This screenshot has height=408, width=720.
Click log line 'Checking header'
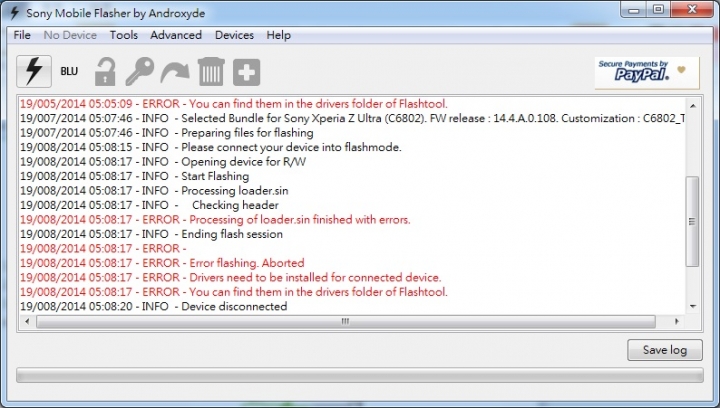click(149, 205)
